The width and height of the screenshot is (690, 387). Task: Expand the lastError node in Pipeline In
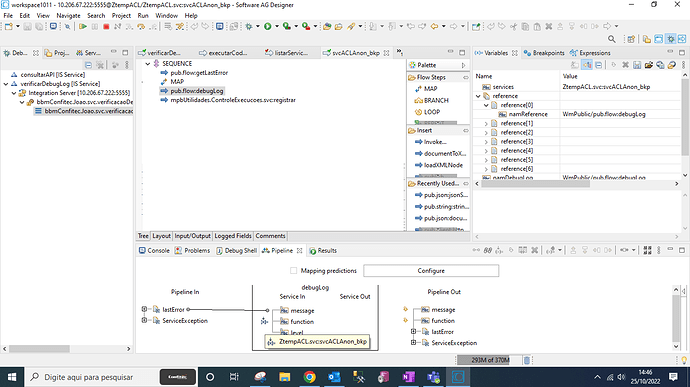144,309
